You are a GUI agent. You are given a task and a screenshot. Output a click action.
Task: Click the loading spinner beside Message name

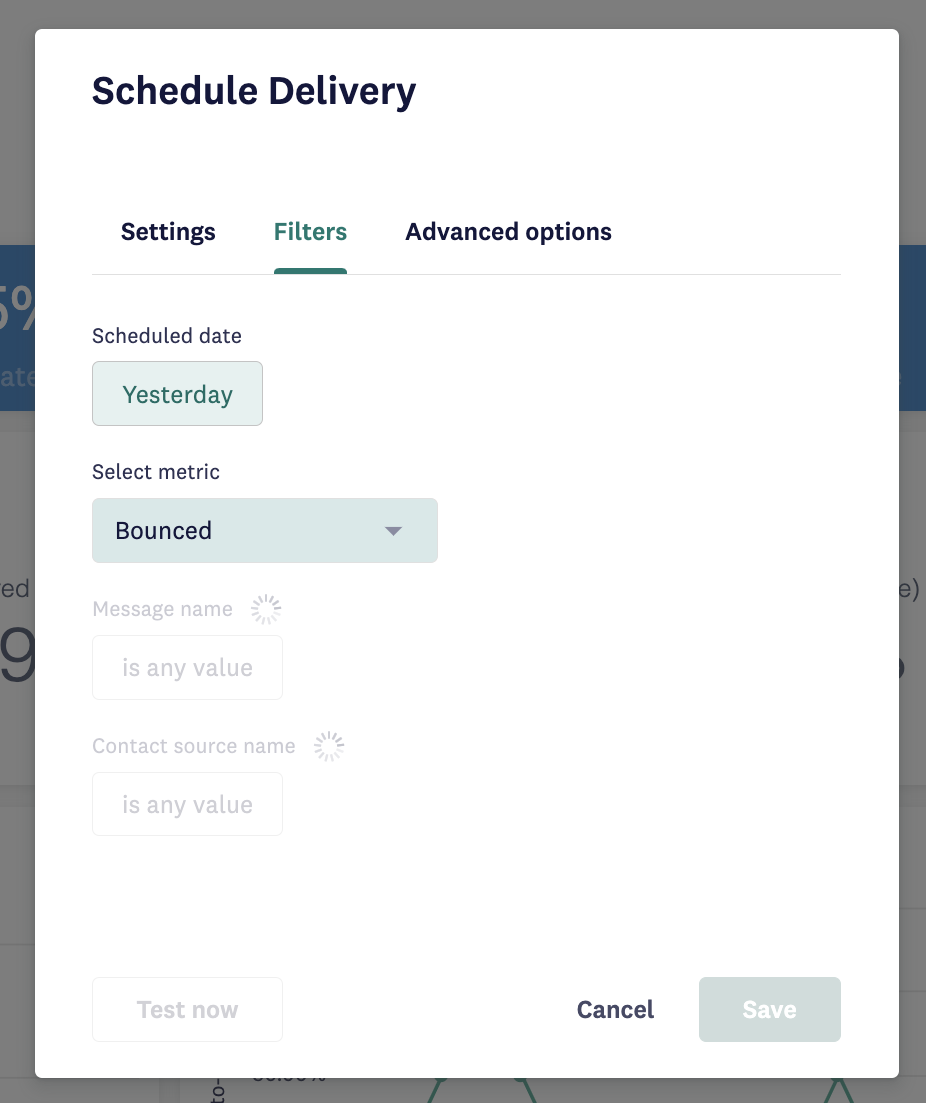(x=266, y=609)
